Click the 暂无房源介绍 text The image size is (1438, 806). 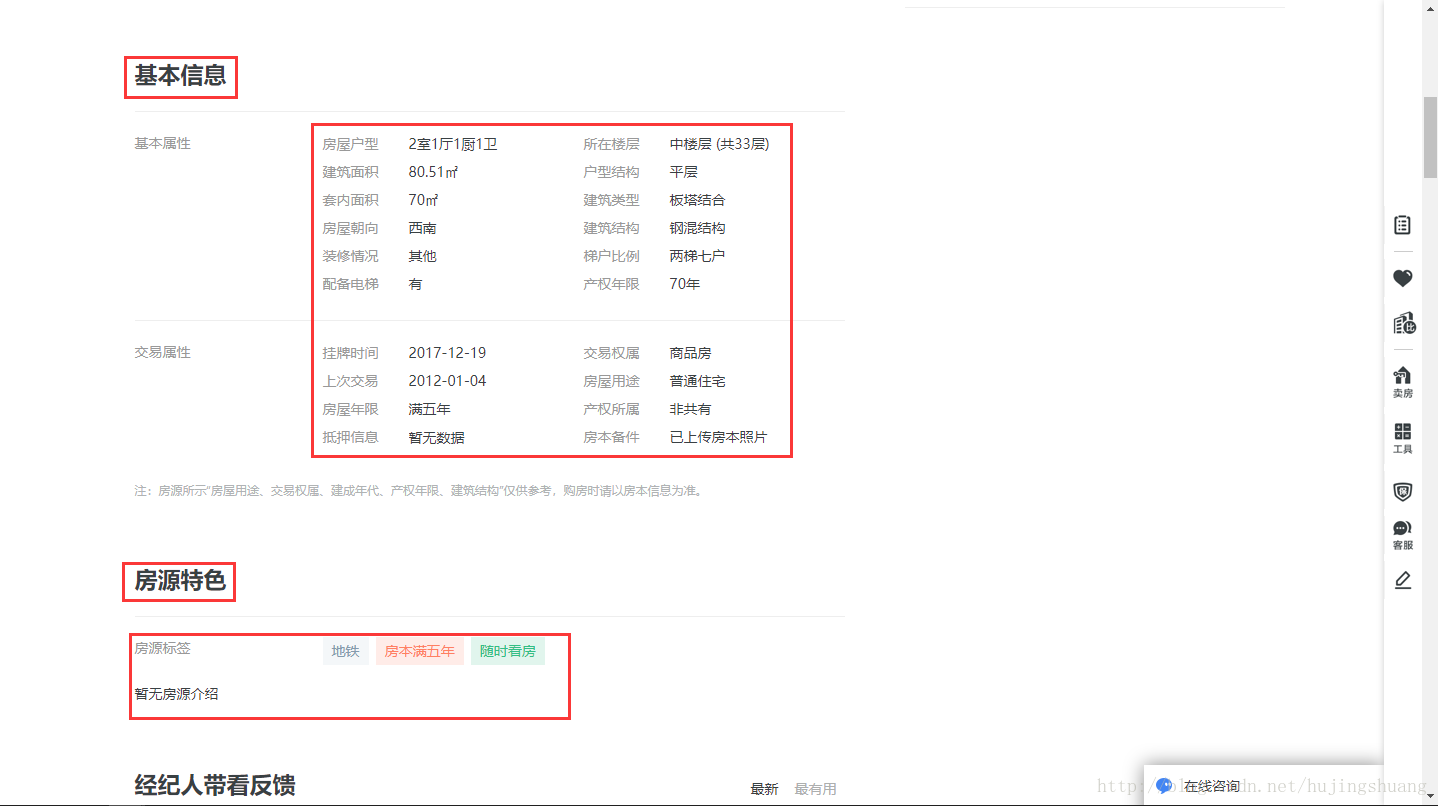[x=176, y=693]
